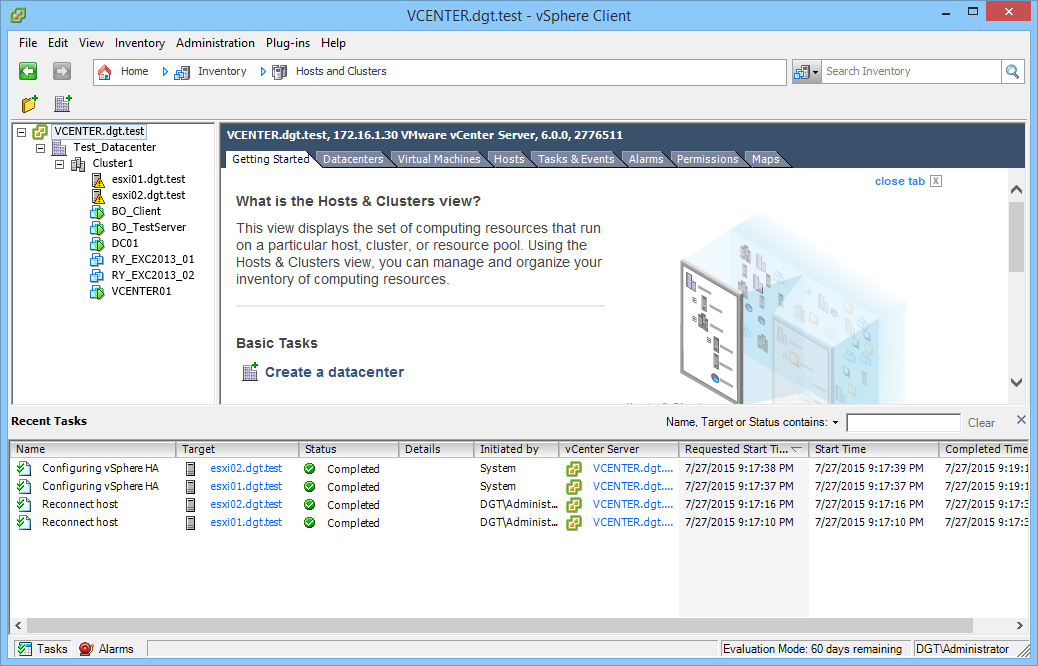Click the Inventory navigation icon in the address bar
This screenshot has width=1038, height=666.
[x=182, y=72]
